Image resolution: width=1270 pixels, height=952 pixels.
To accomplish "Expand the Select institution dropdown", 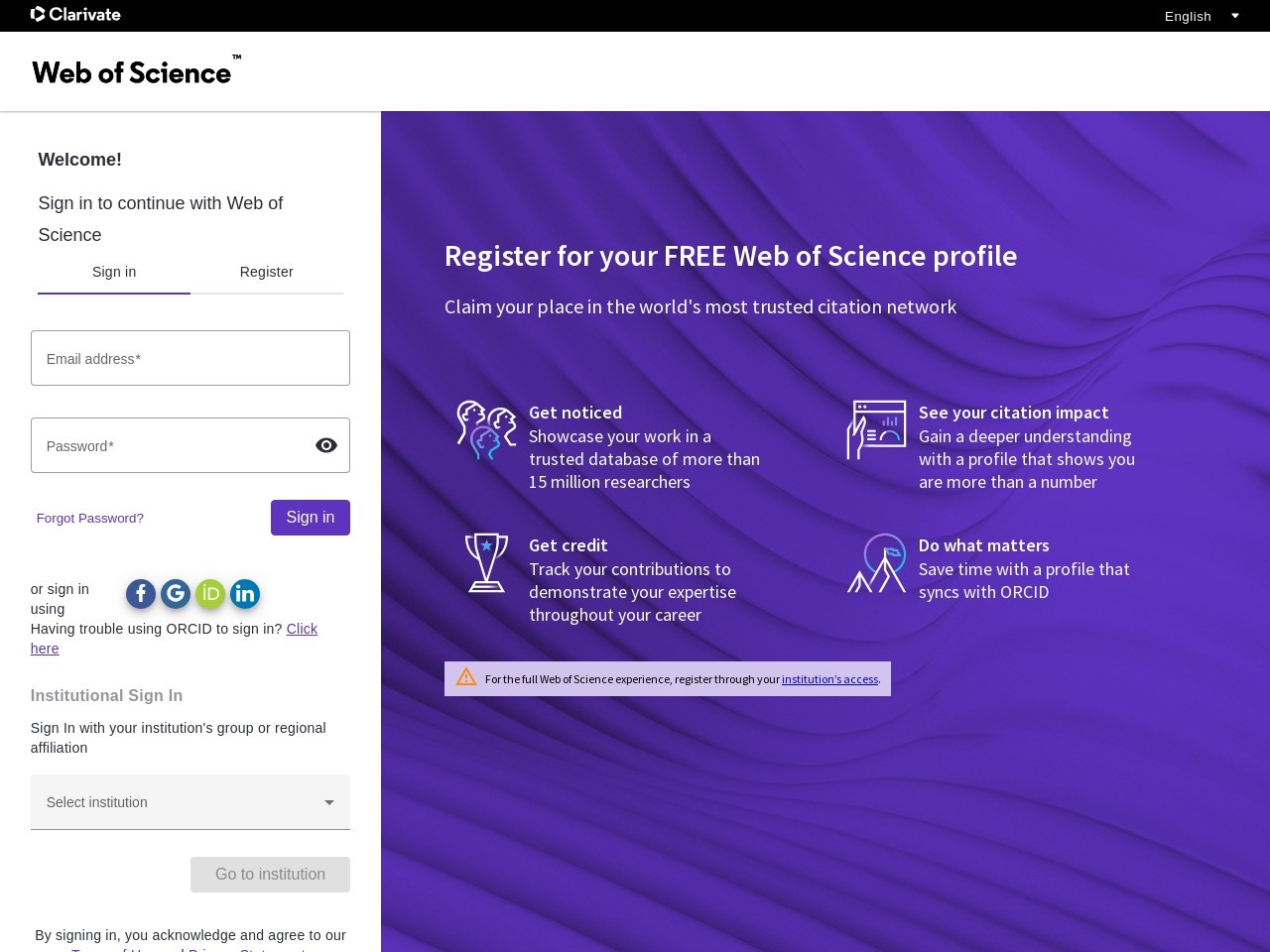I will tap(179, 802).
